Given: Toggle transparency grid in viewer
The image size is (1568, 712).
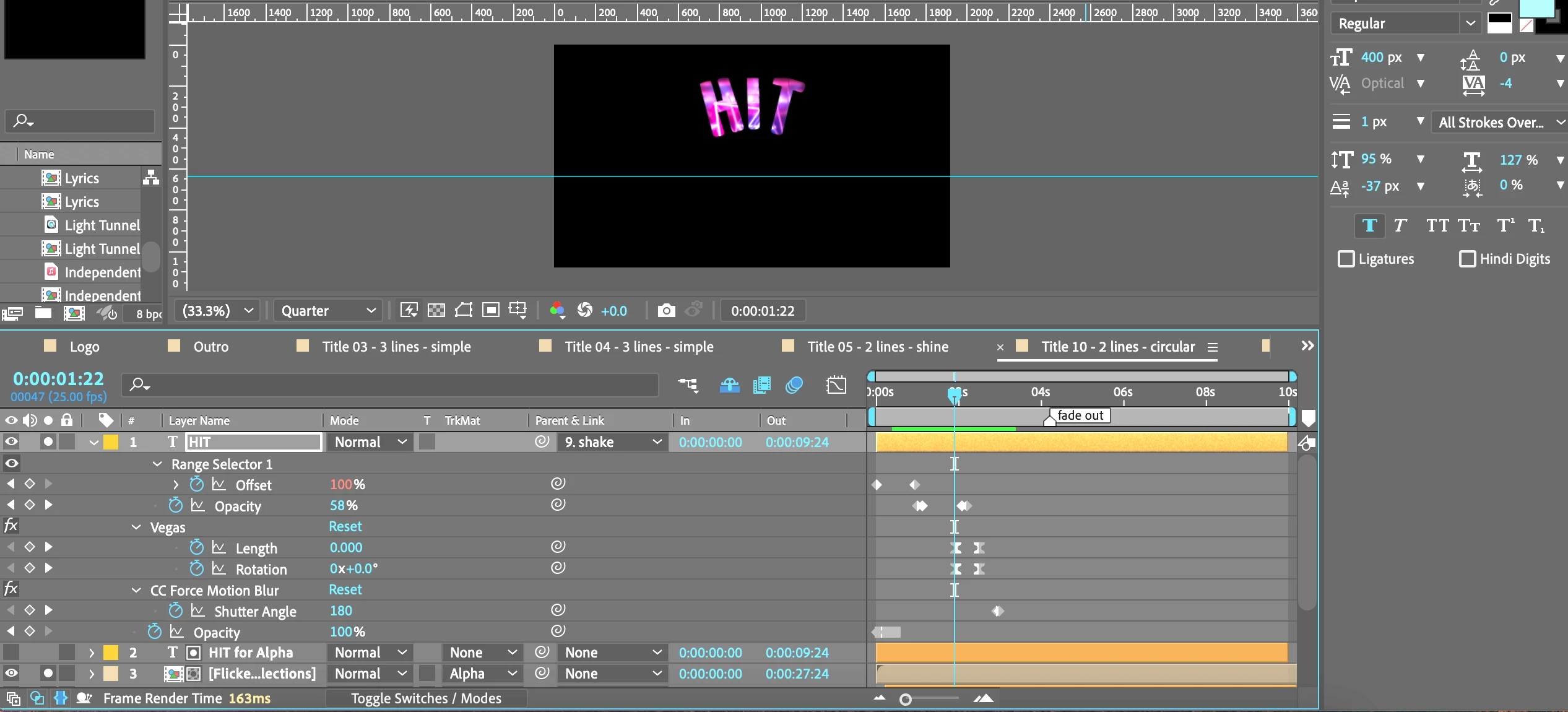Looking at the screenshot, I should point(436,310).
